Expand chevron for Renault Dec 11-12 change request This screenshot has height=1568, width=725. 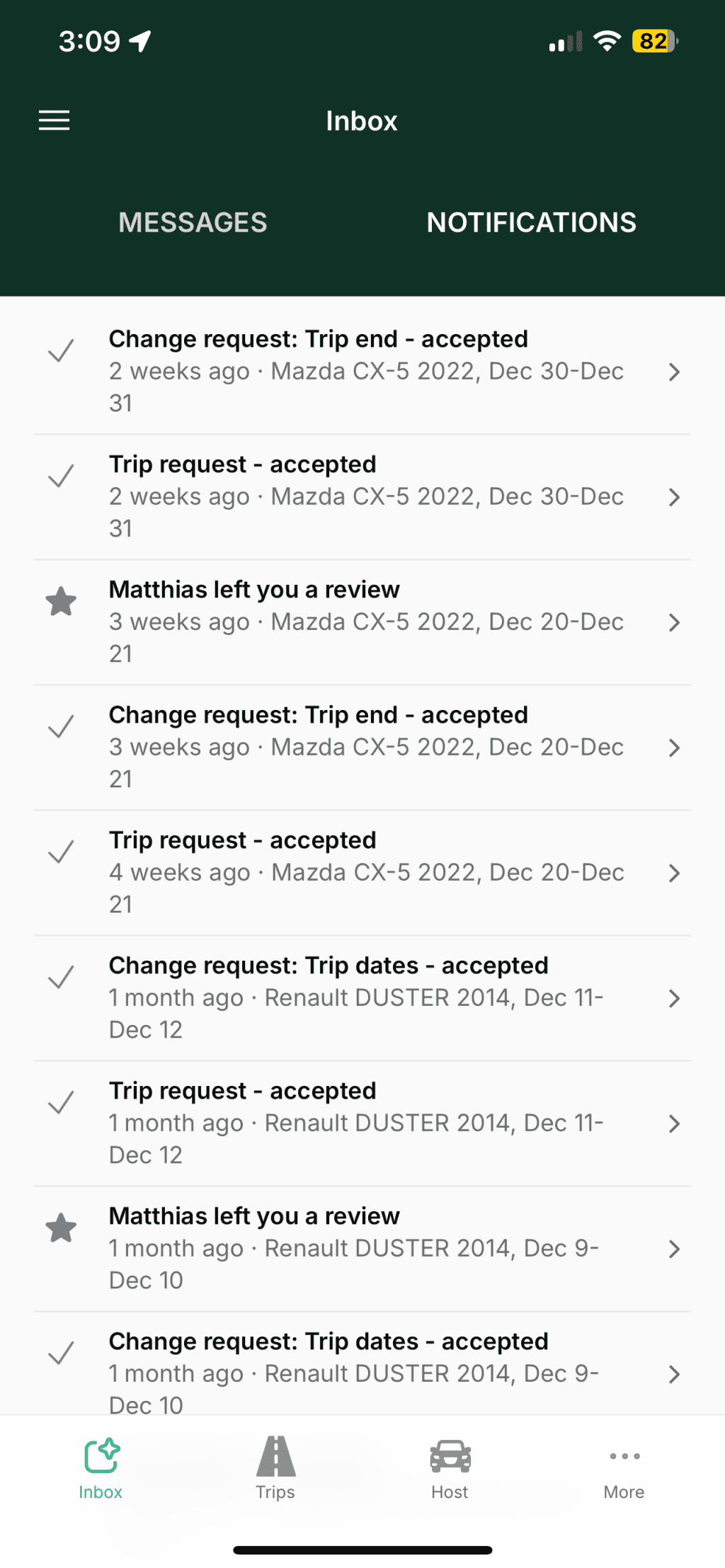point(674,998)
